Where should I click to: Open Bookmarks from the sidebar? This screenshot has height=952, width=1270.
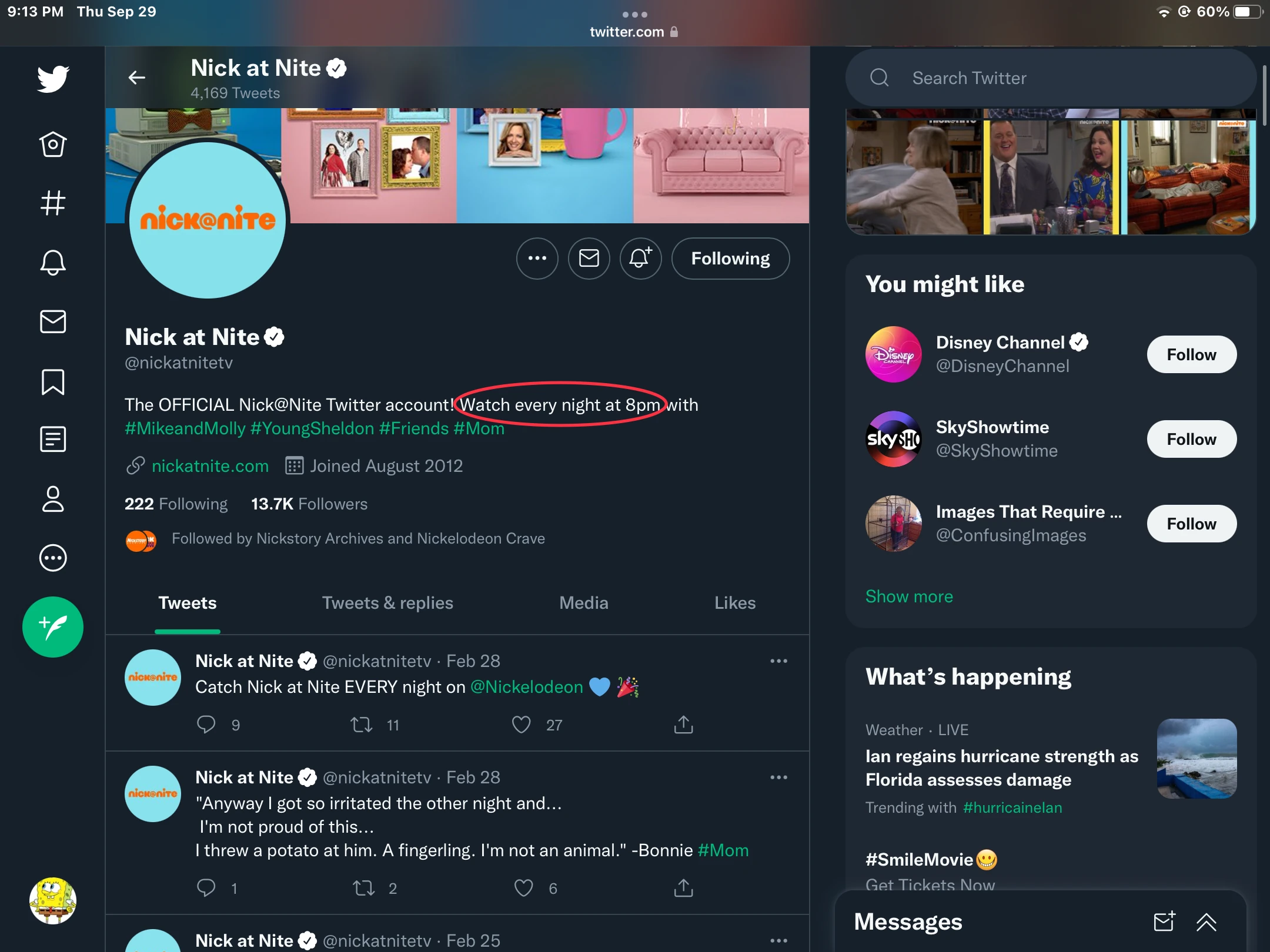53,382
